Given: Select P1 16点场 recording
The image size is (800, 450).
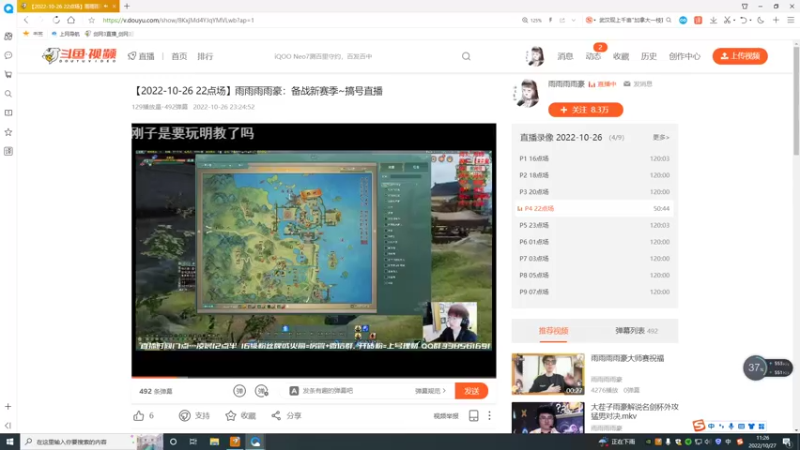Looking at the screenshot, I should [594, 159].
